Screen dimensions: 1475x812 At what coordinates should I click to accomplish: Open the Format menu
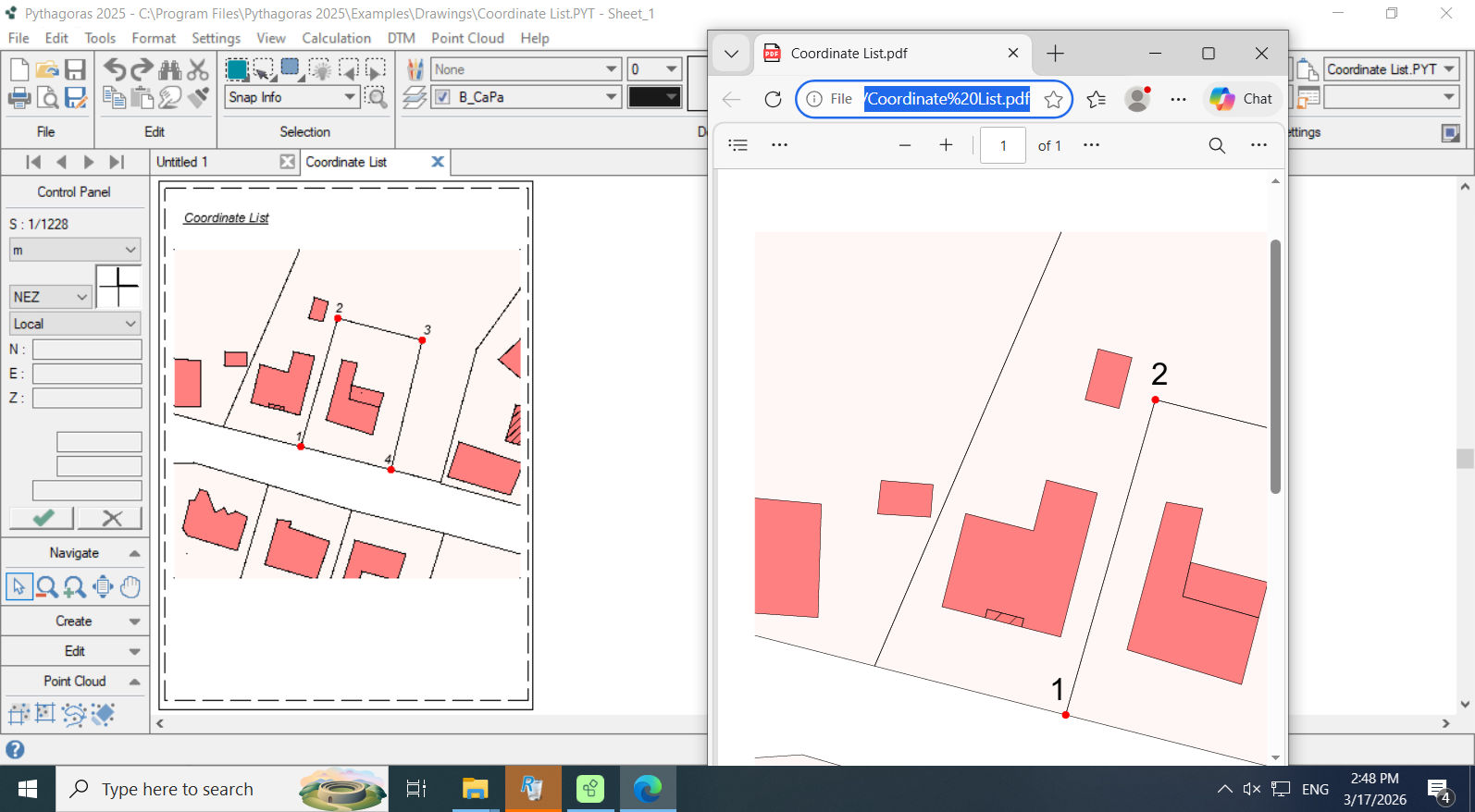coord(154,38)
